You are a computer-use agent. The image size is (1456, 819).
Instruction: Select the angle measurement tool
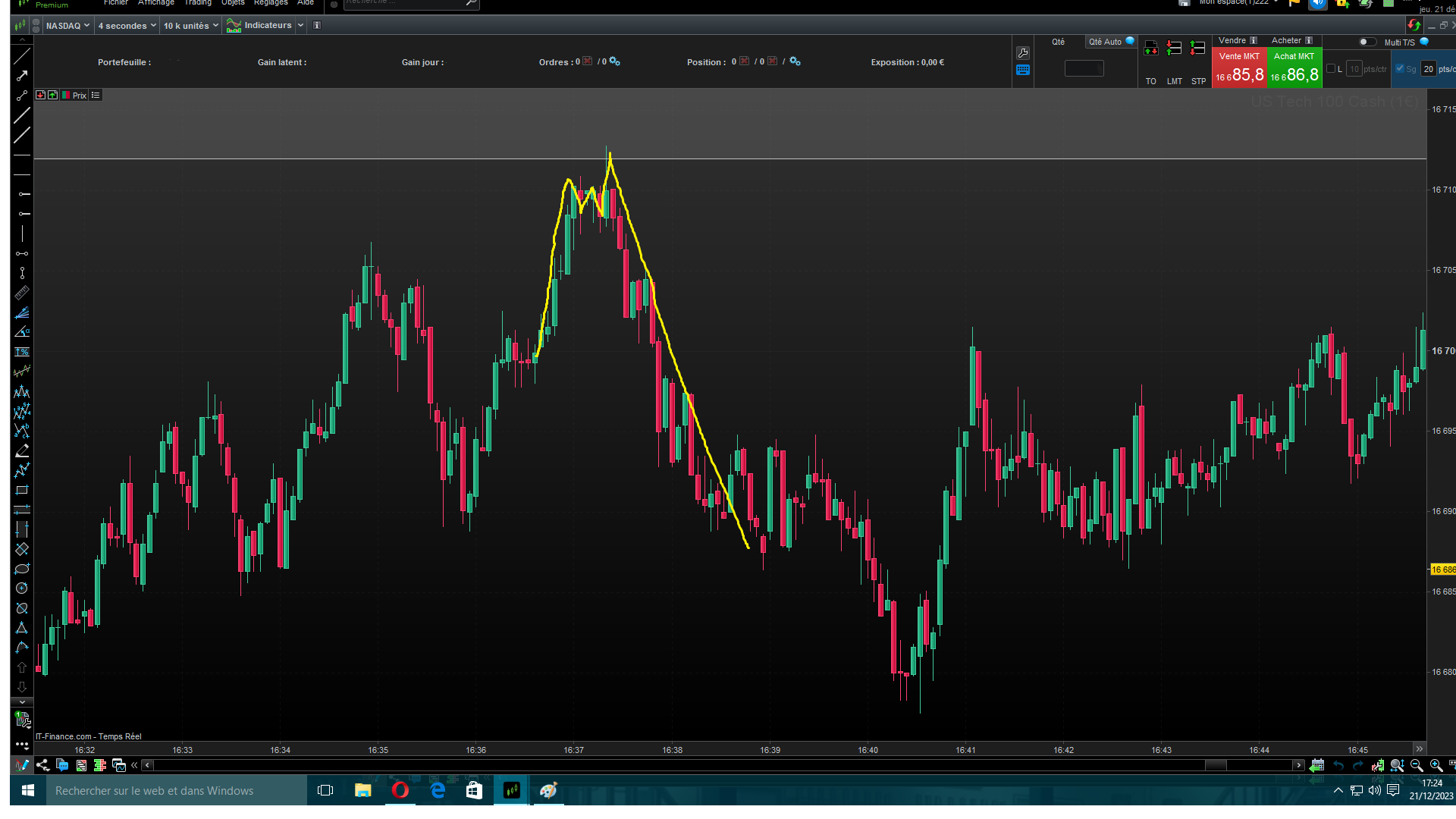(22, 332)
